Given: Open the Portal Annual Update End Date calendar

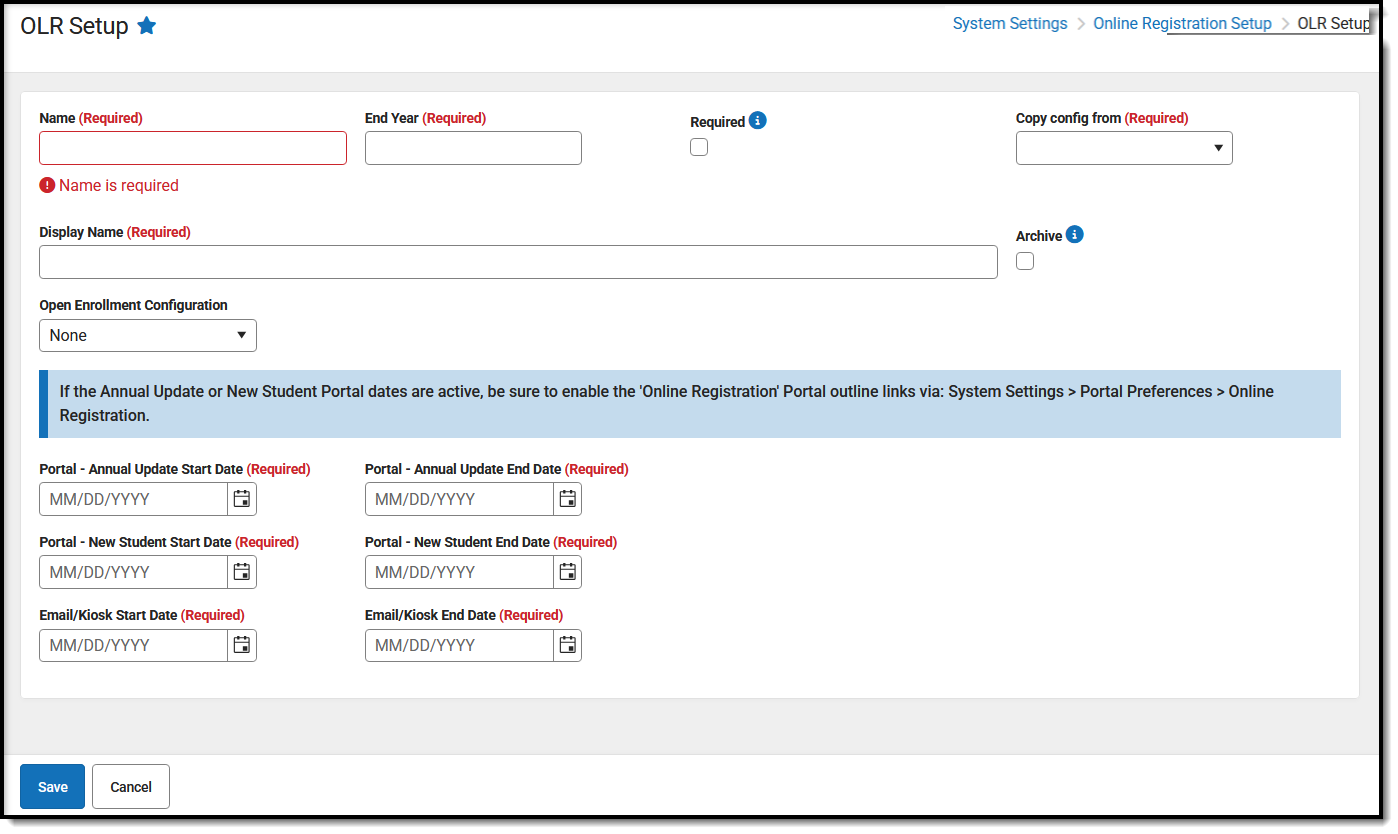Looking at the screenshot, I should click(x=567, y=498).
